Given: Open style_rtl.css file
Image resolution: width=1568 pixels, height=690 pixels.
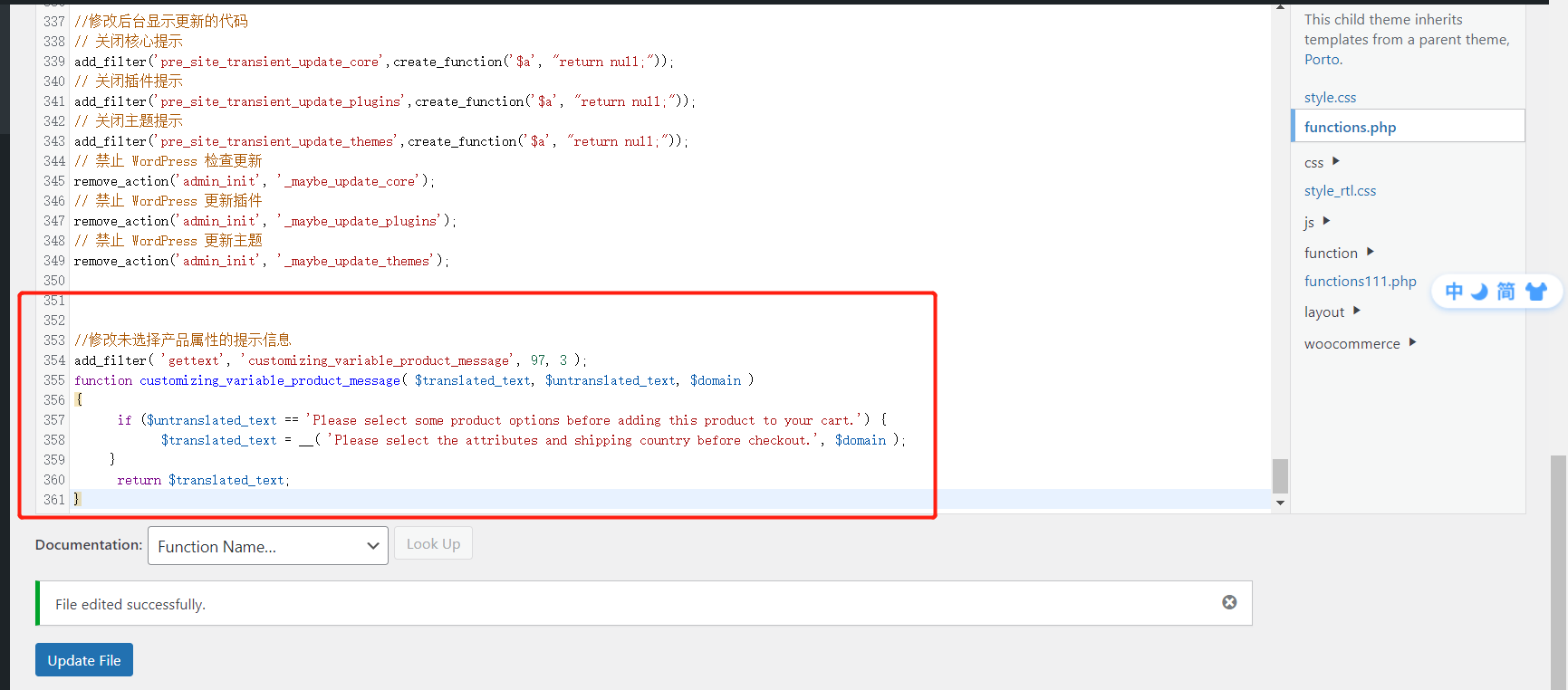Looking at the screenshot, I should coord(1340,191).
